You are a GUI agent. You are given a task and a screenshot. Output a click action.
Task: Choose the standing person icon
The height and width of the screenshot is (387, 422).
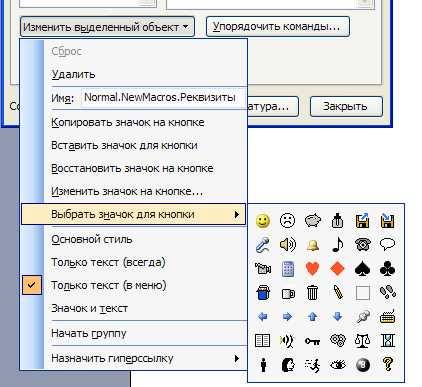tap(263, 365)
